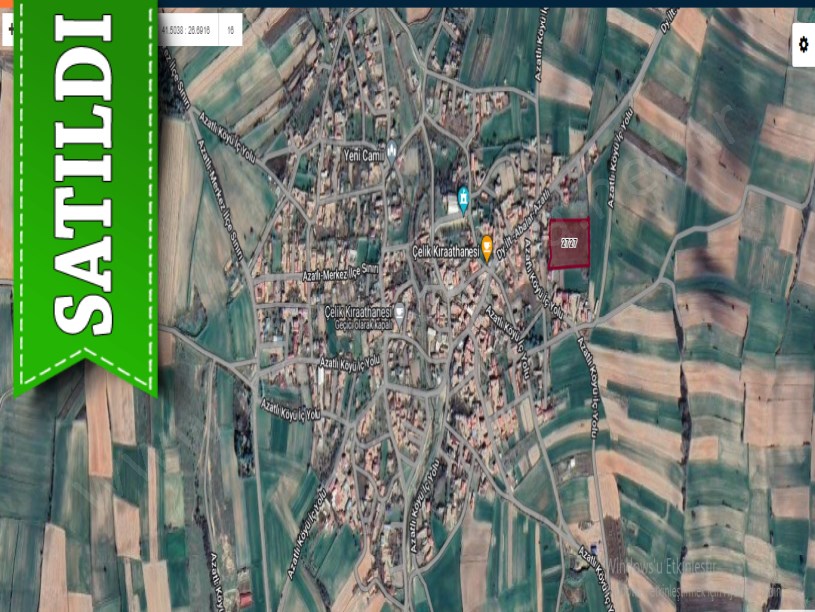
Task: Click the orange Çelik Kıraathanesi café pin
Action: (x=487, y=246)
